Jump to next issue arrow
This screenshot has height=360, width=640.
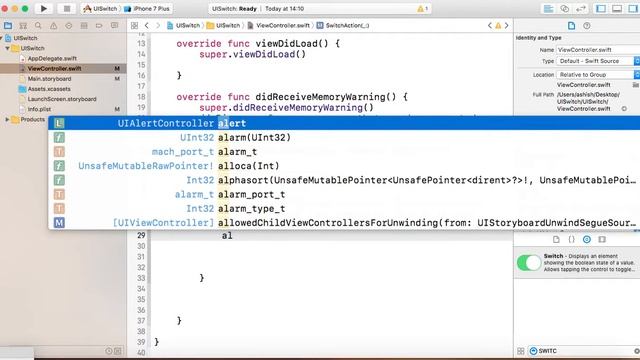pyautogui.click(x=507, y=25)
